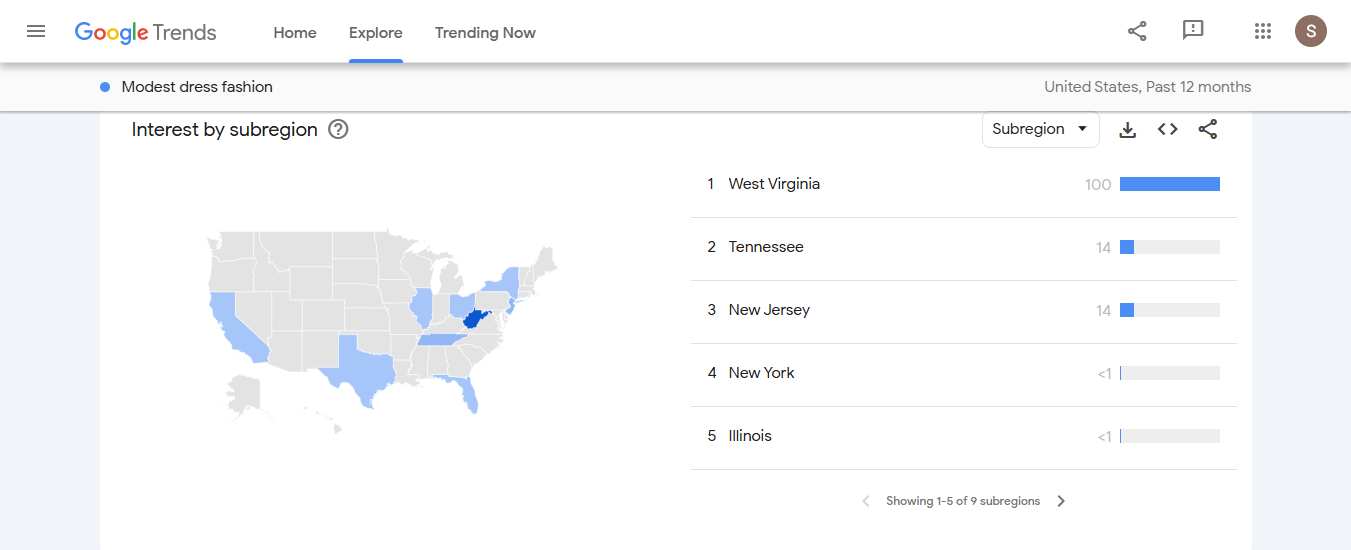Click the share icon in top header
This screenshot has width=1351, height=550.
pos(1137,31)
